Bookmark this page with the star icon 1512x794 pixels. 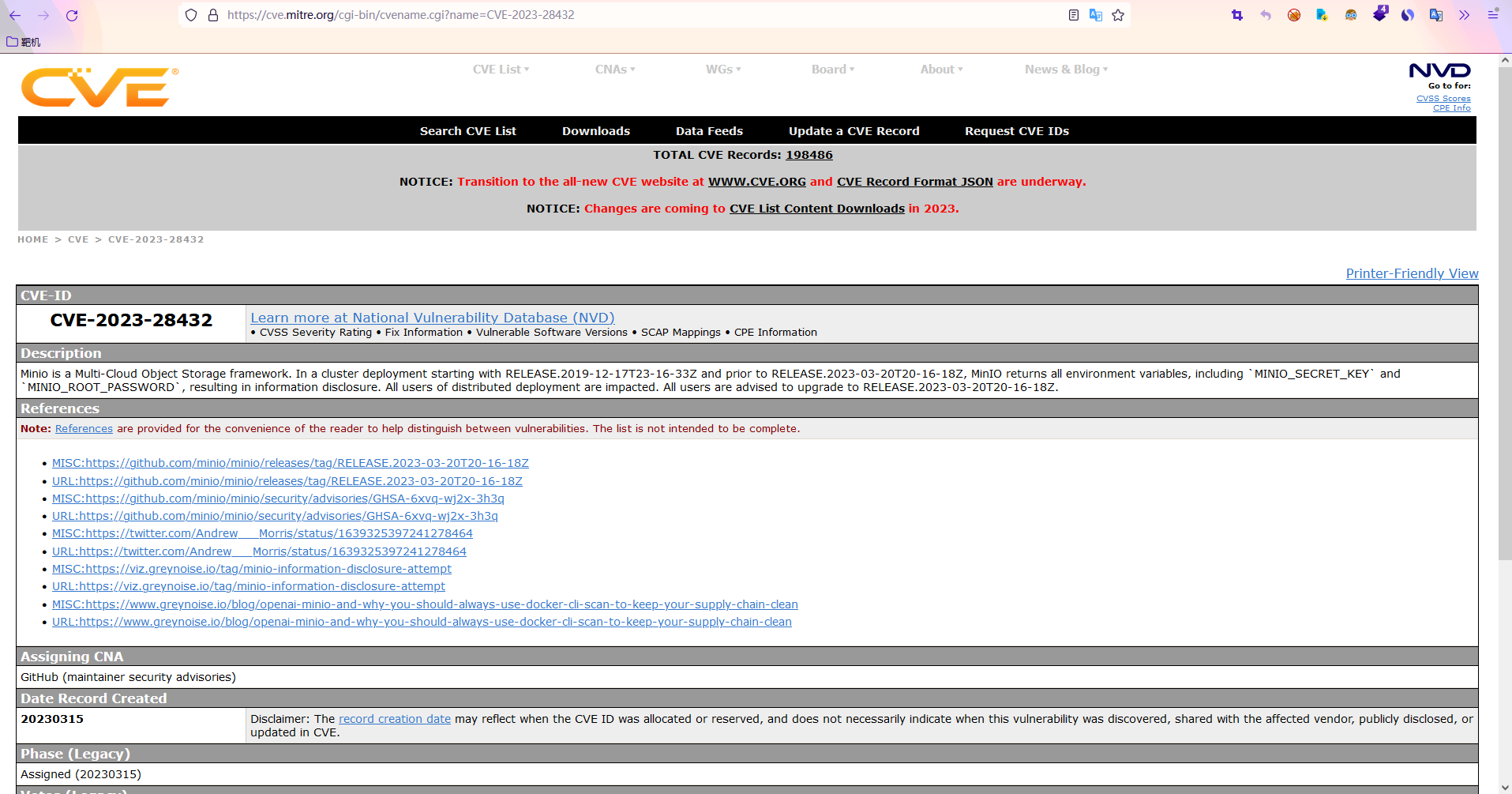click(1118, 15)
